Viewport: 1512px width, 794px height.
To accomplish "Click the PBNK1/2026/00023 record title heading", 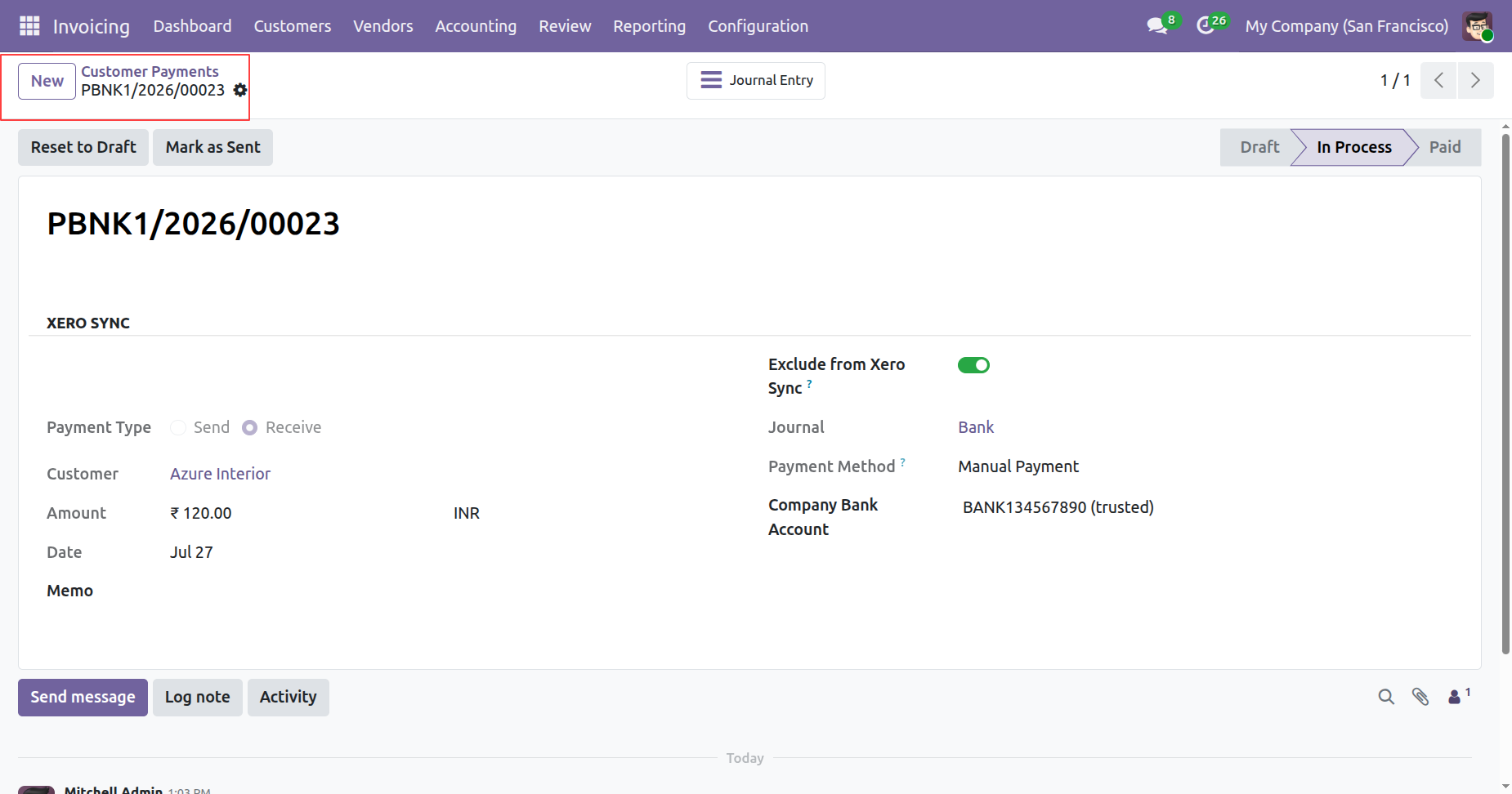I will pos(194,224).
